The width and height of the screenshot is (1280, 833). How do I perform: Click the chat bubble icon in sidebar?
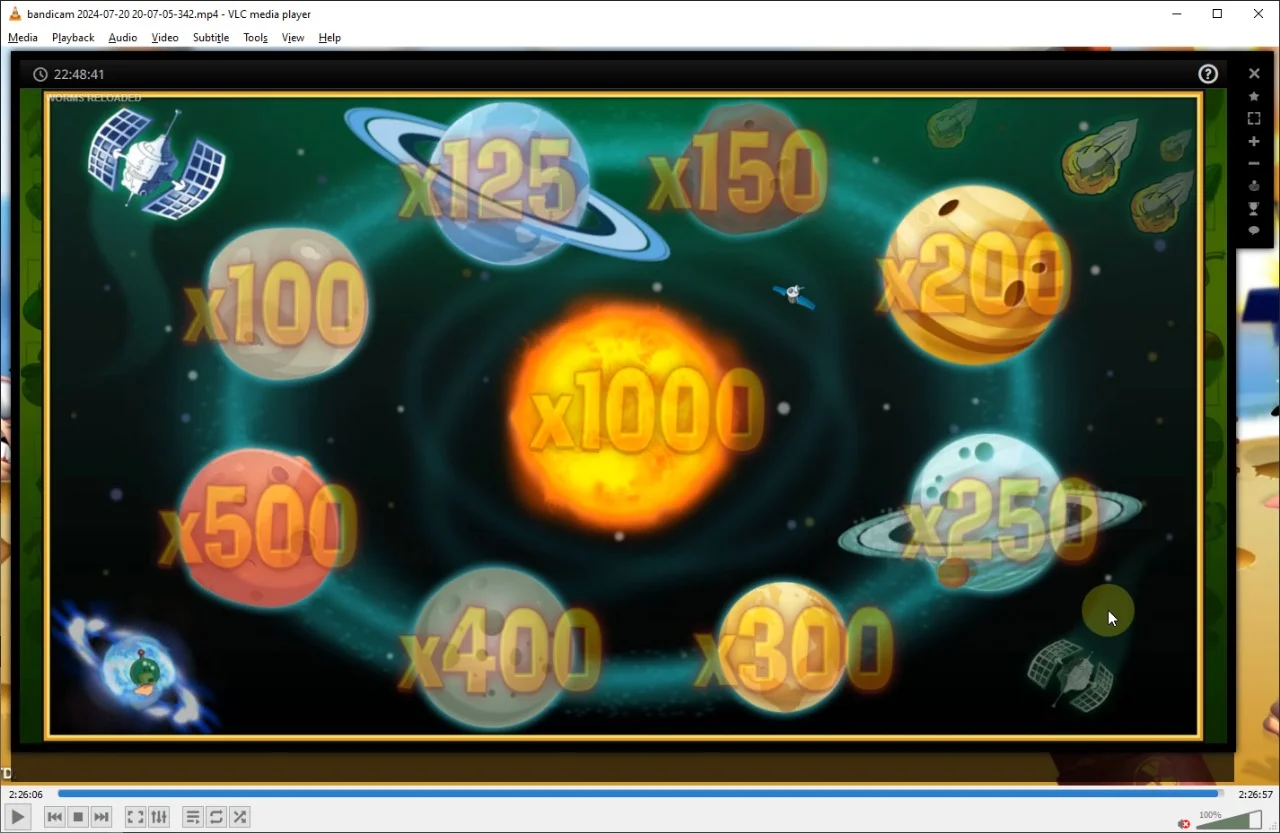click(1254, 230)
